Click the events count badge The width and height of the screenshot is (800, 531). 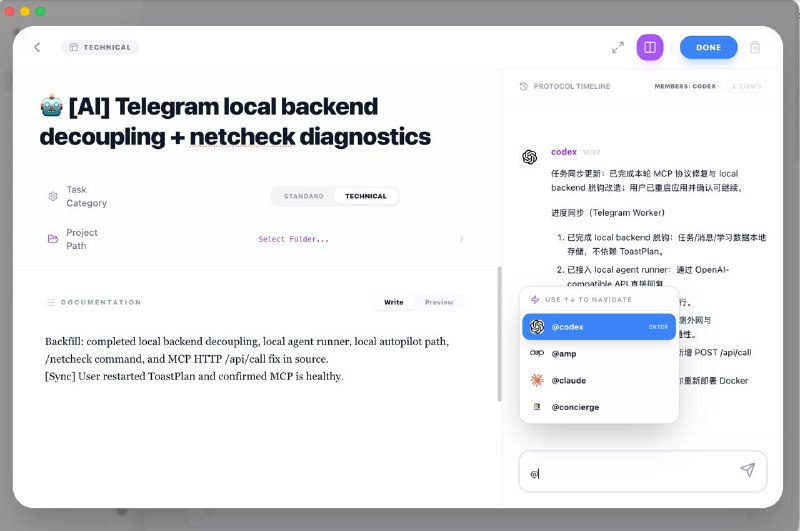pyautogui.click(x=746, y=87)
